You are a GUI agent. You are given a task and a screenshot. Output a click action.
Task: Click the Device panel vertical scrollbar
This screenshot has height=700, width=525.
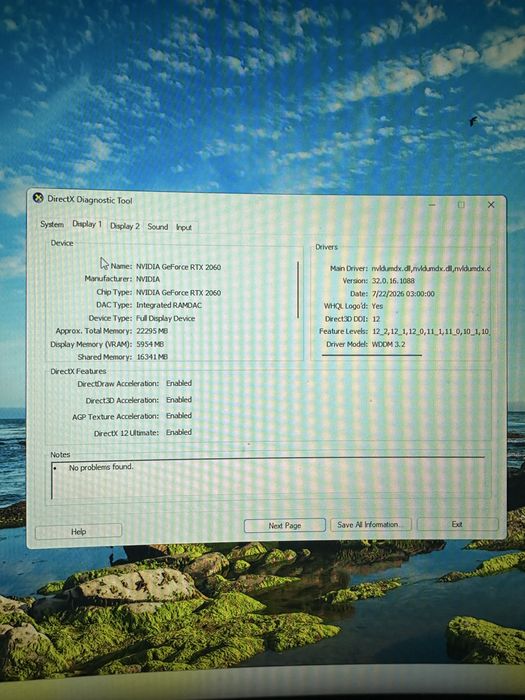[298, 290]
